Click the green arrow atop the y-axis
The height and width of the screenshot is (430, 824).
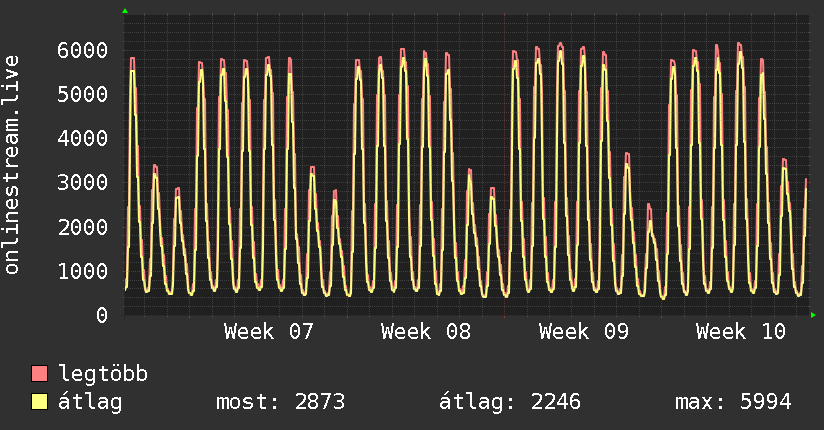coord(125,11)
